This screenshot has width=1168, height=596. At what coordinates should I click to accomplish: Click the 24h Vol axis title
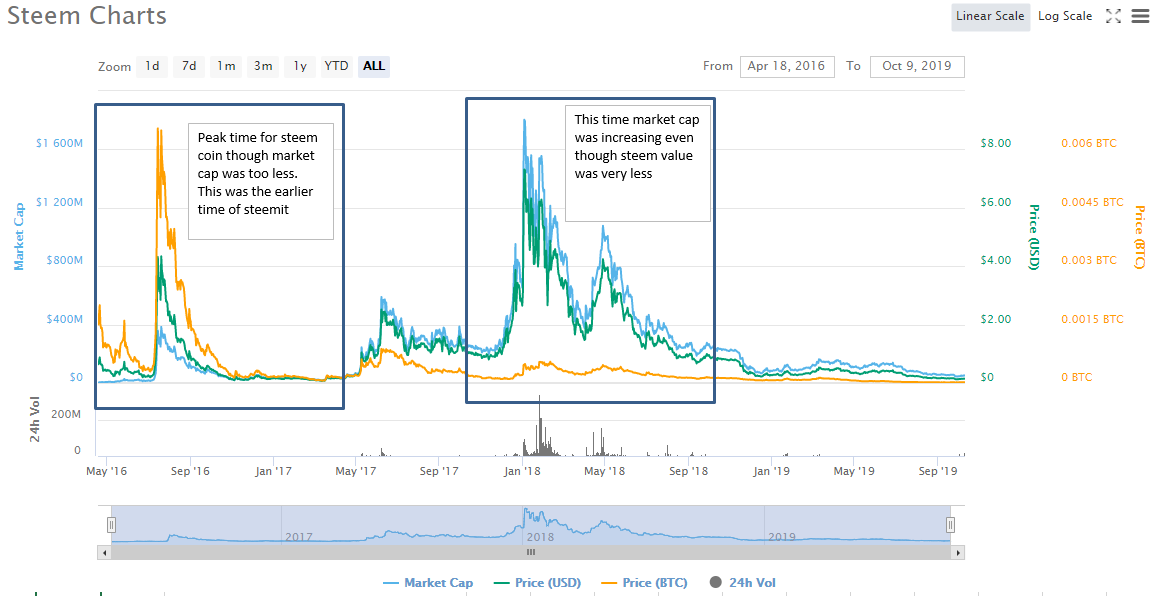35,419
